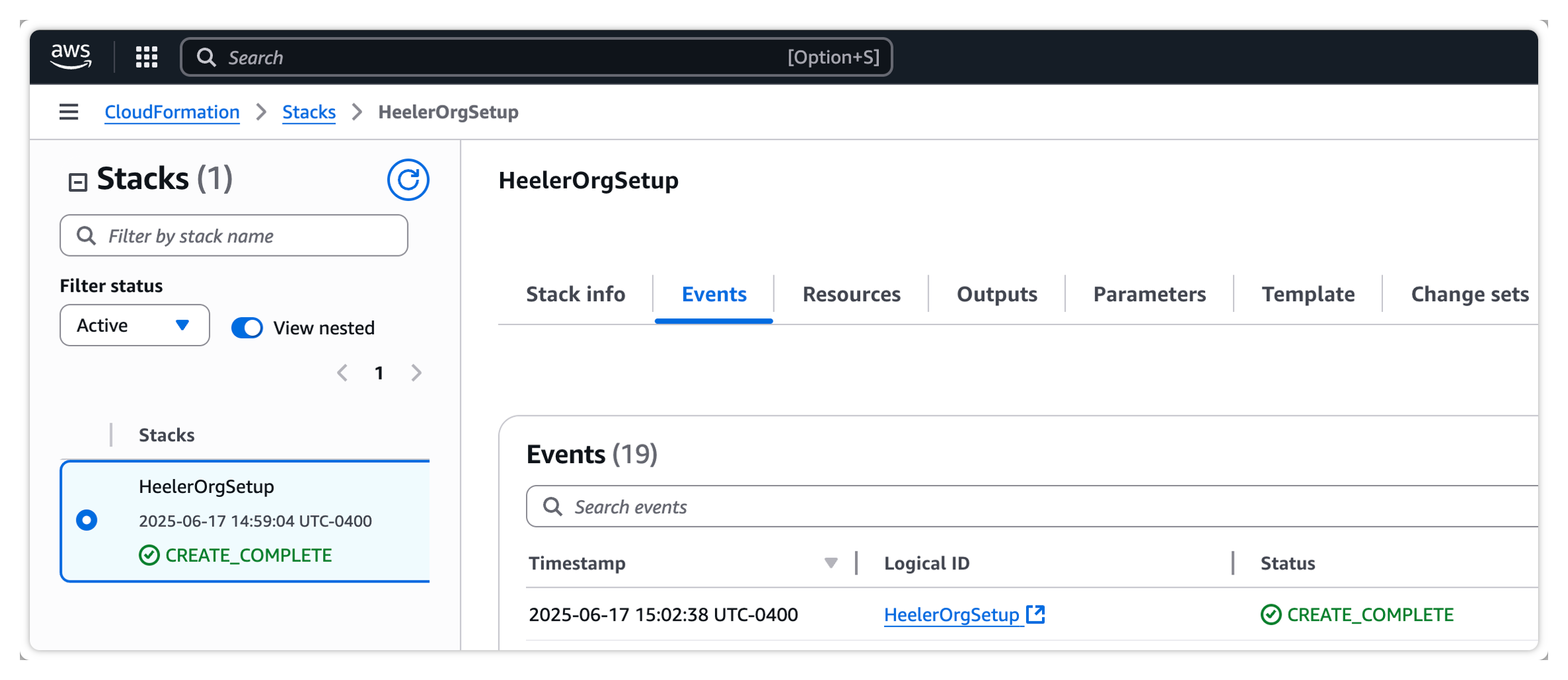1568x680 pixels.
Task: Go to previous page of stacks
Action: point(342,373)
